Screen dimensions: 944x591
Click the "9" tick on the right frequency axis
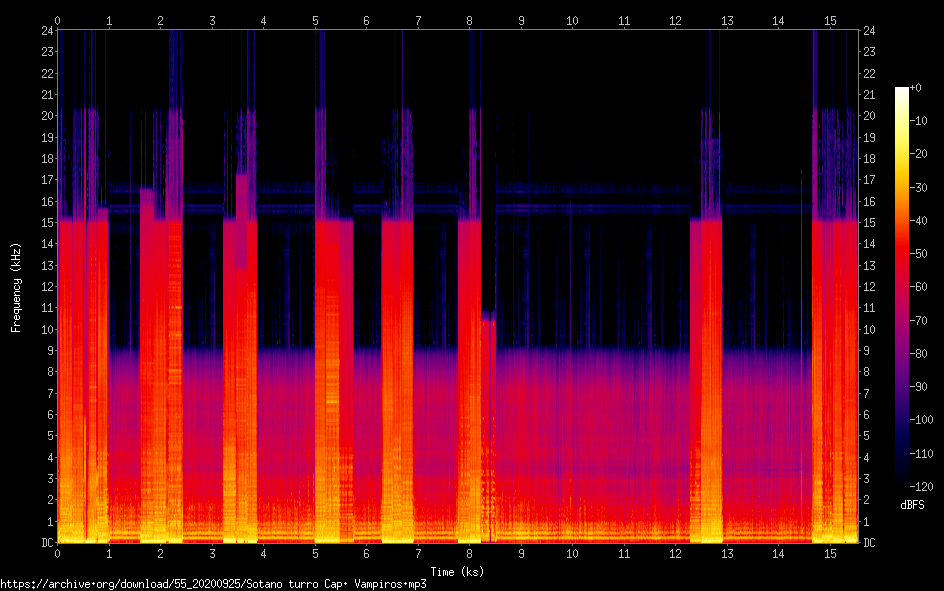[x=866, y=351]
